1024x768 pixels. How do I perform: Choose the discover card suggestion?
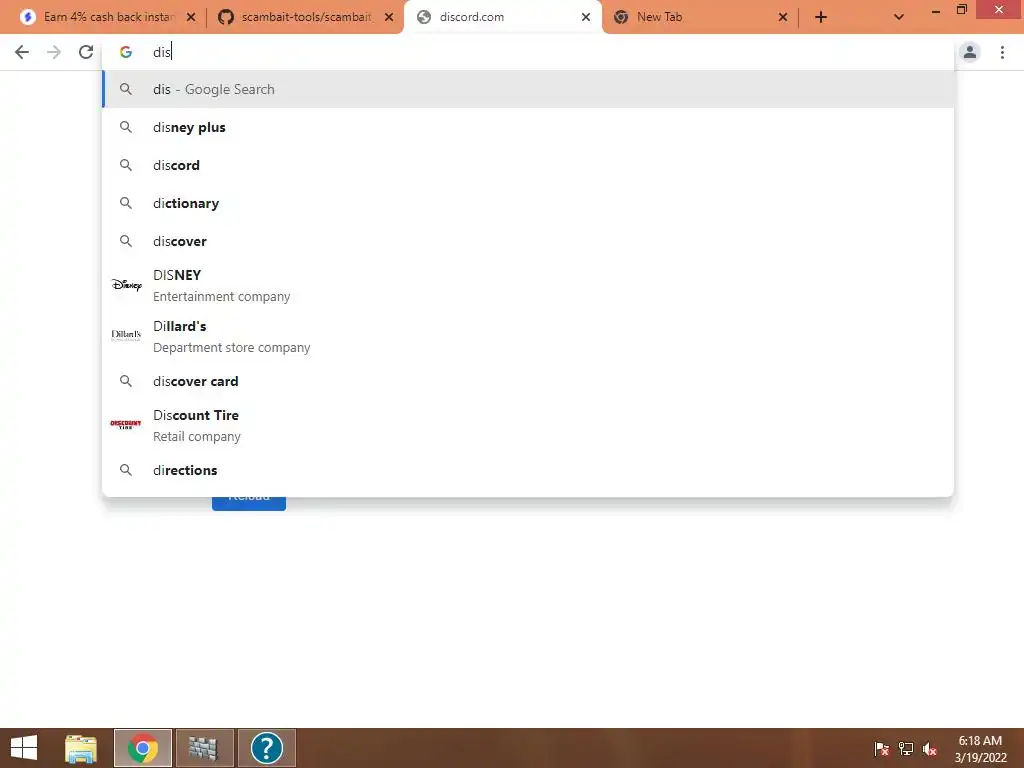click(x=528, y=381)
